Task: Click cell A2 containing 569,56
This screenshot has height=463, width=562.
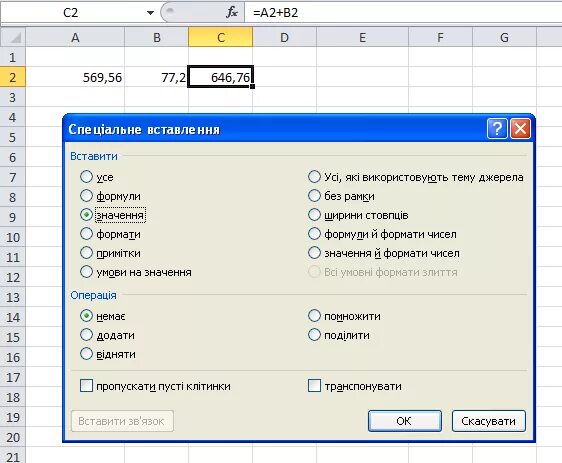Action: pos(75,77)
